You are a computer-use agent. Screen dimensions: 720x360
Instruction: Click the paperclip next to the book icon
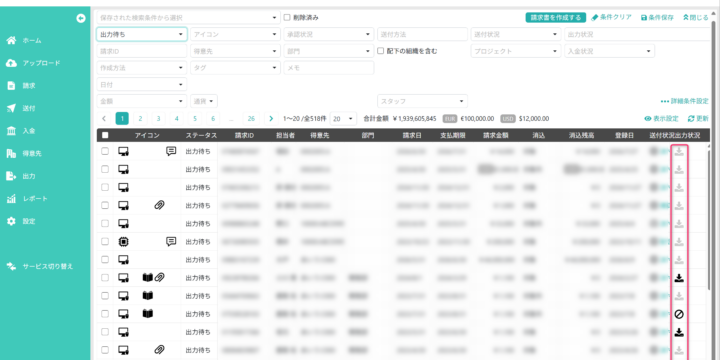click(159, 277)
